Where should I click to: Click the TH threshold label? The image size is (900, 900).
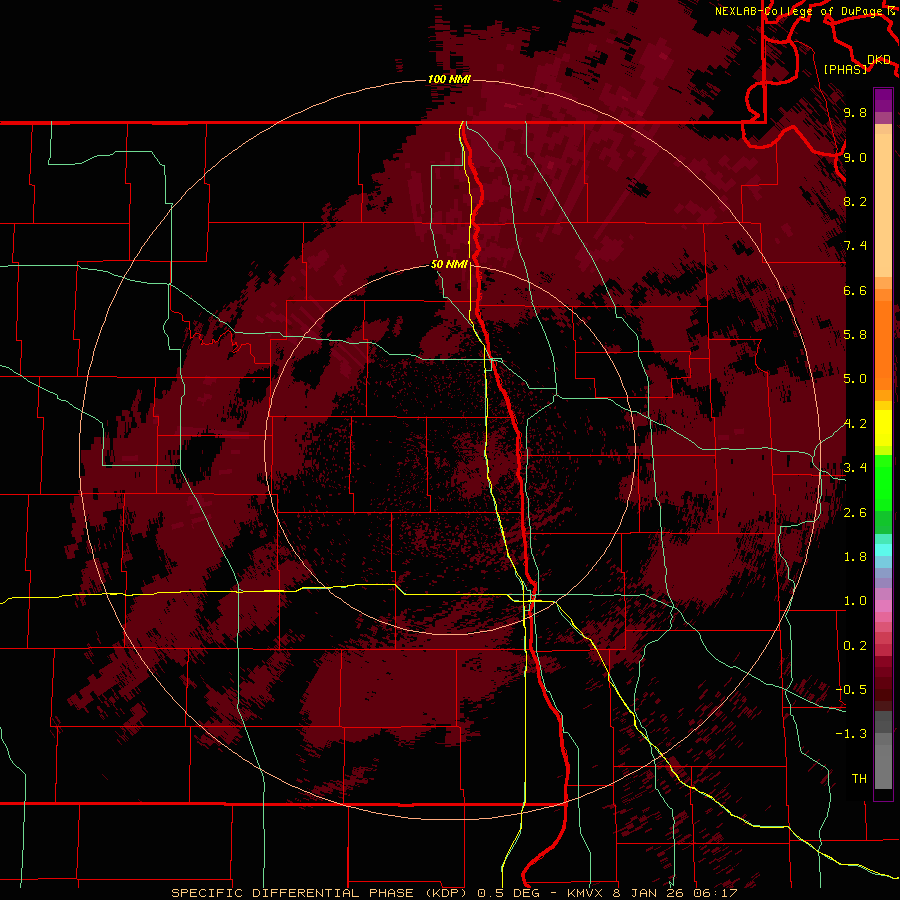[x=859, y=779]
